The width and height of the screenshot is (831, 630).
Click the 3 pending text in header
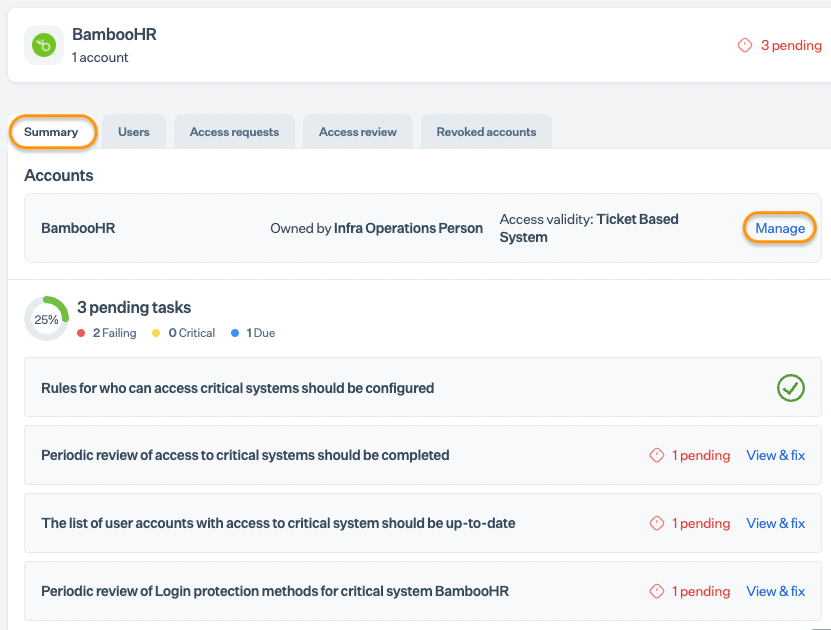tap(791, 46)
